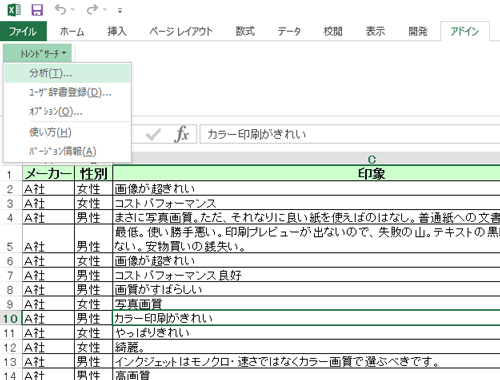This screenshot has width=500, height=380.
Task: Switch to the 挿入 tab
Action: tap(117, 31)
